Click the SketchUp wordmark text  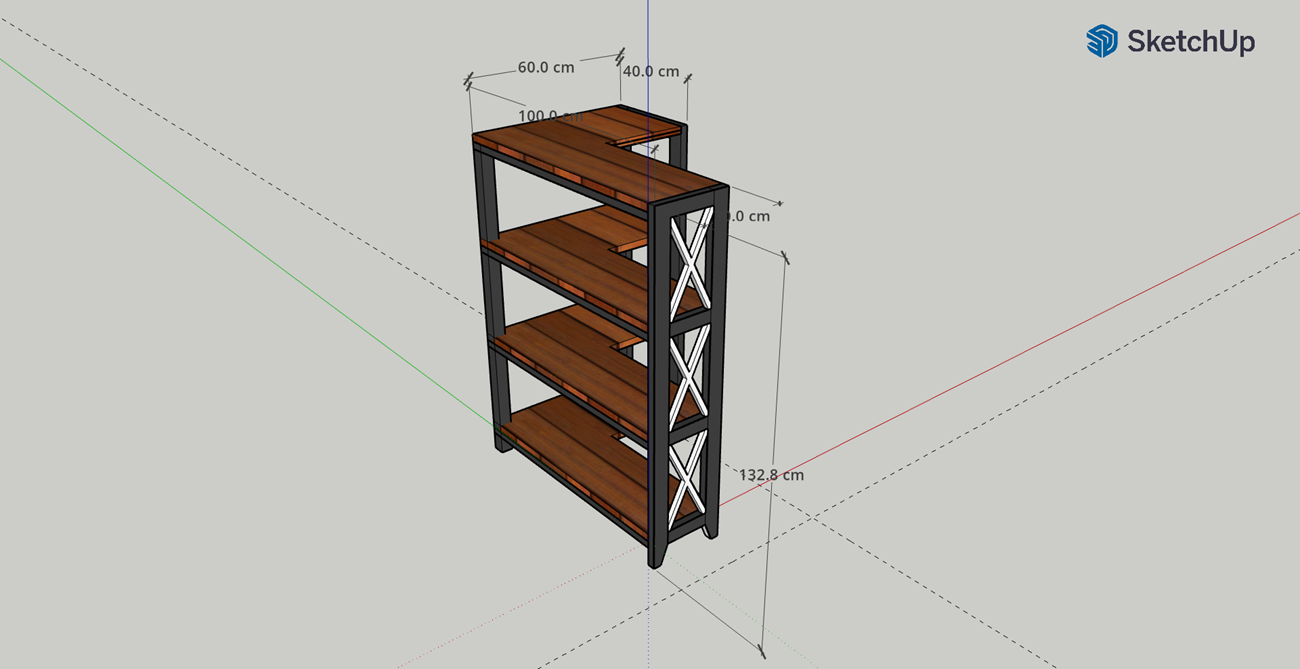click(1190, 41)
